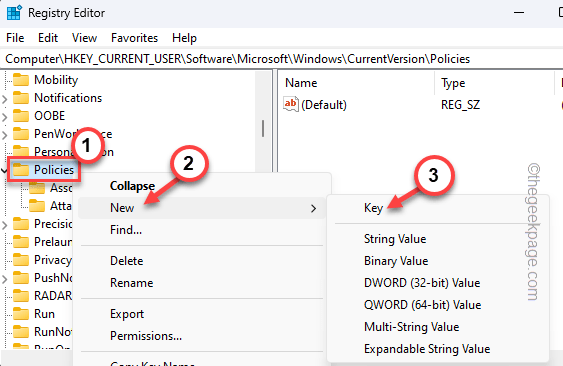Select the Mobility tree item label
563x366 pixels.
(x=56, y=80)
